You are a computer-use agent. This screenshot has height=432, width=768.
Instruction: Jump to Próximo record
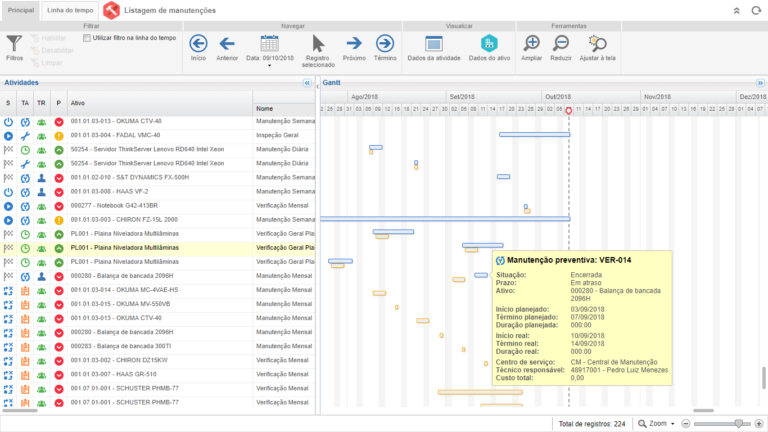pos(354,47)
